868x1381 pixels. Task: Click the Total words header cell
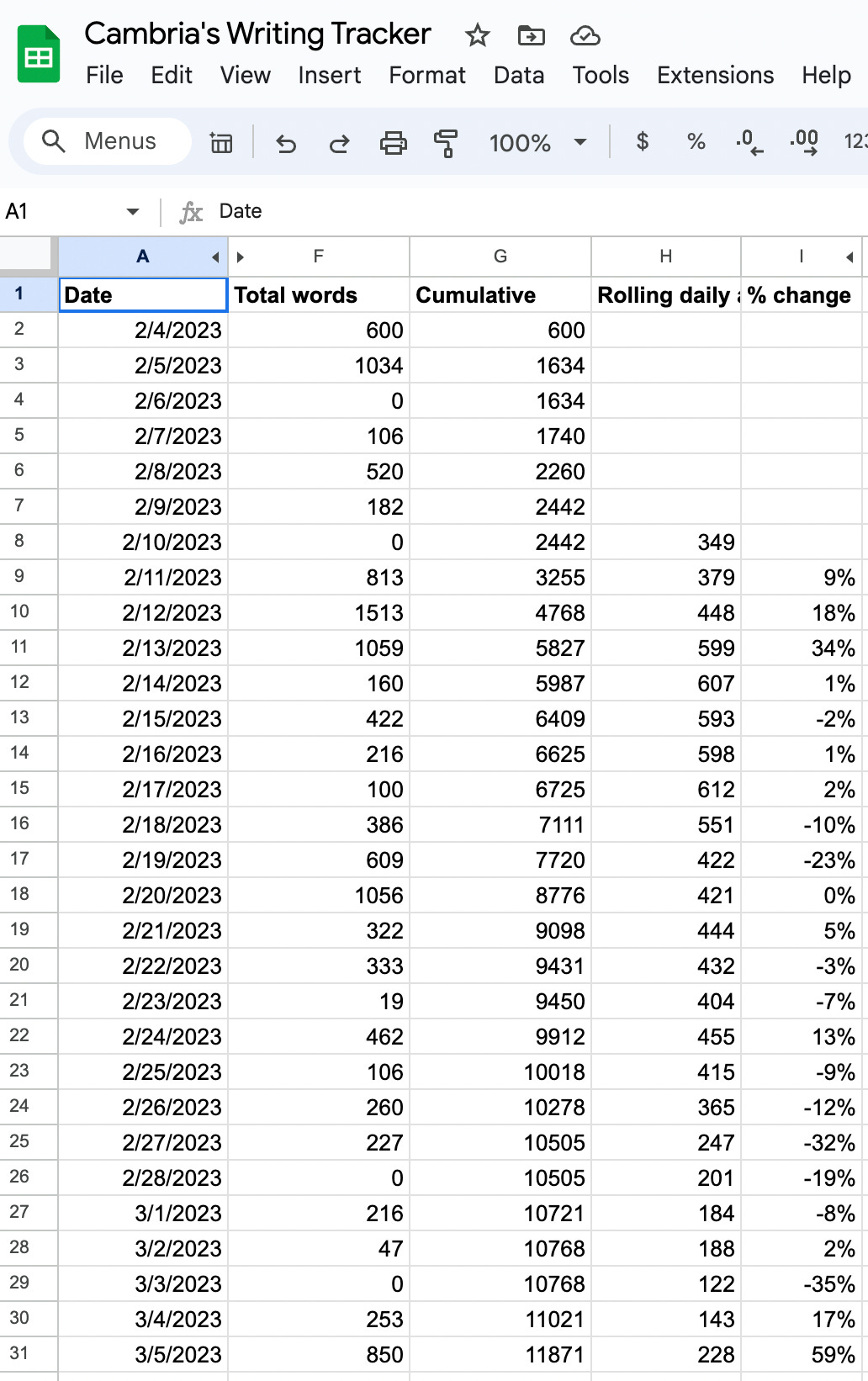[x=319, y=295]
